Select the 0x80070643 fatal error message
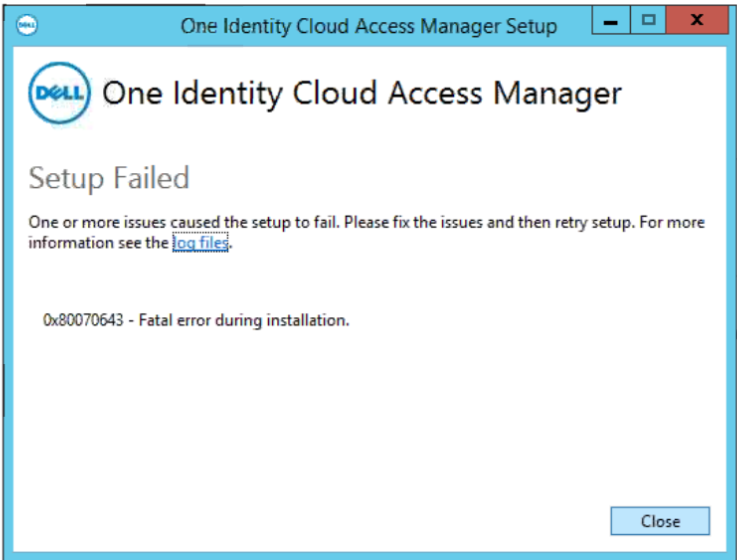Screen dimensions: 737x560 pos(196,320)
